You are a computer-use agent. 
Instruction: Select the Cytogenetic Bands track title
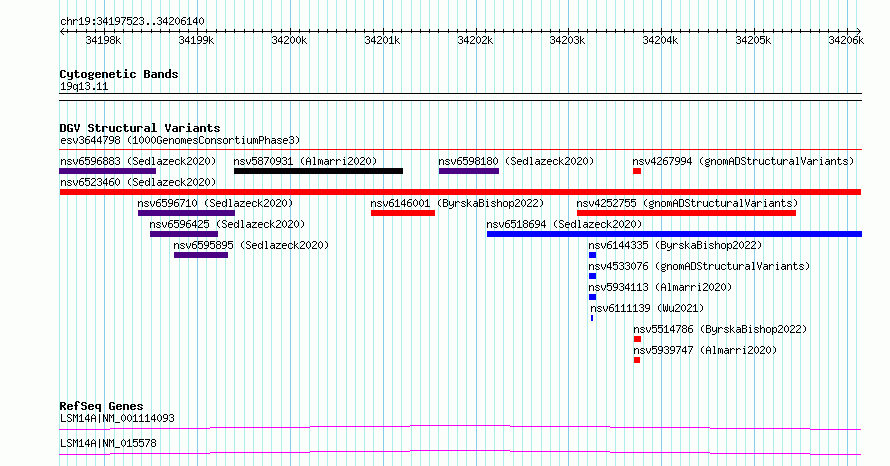point(119,74)
